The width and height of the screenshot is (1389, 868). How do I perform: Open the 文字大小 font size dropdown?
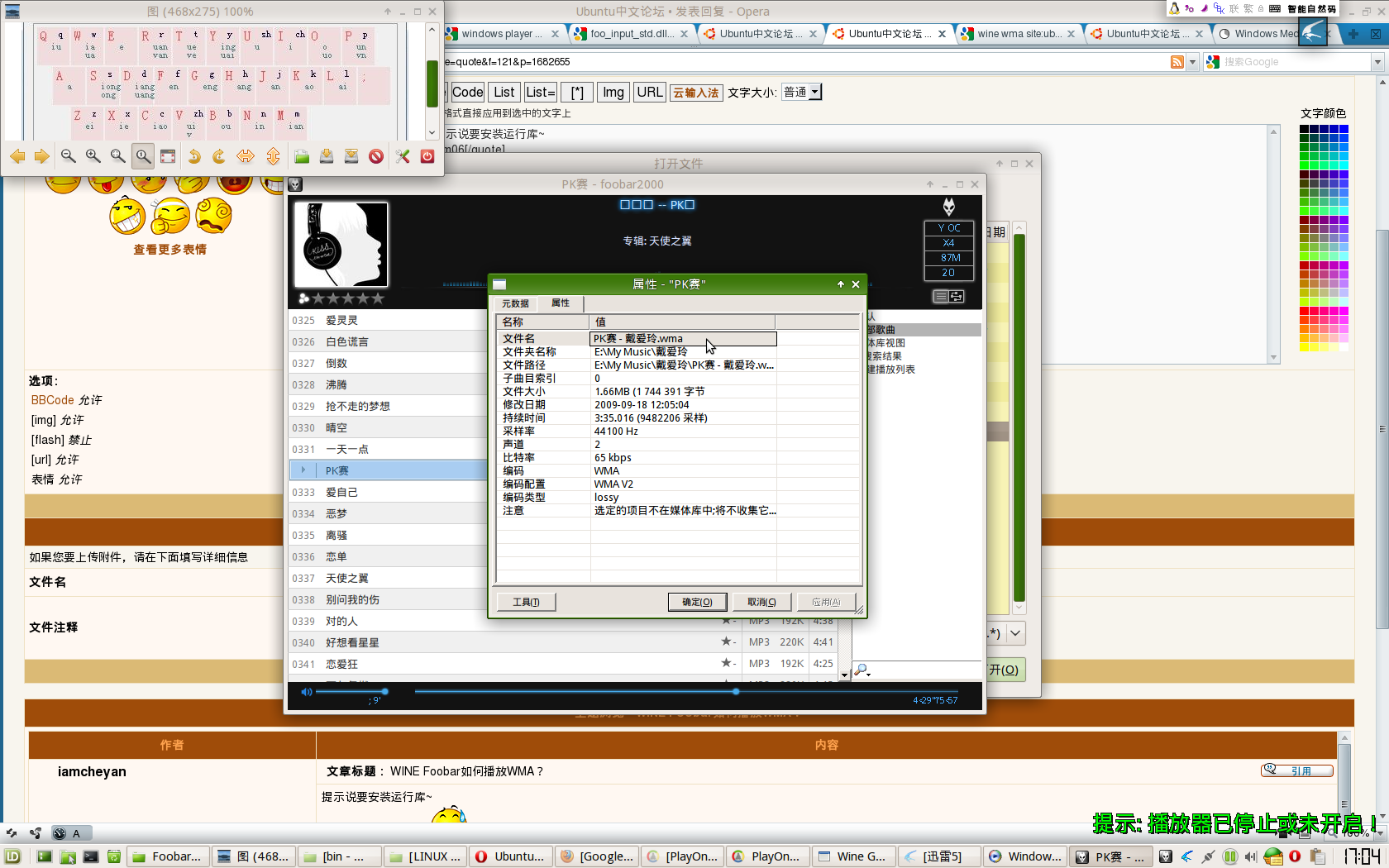(x=802, y=93)
